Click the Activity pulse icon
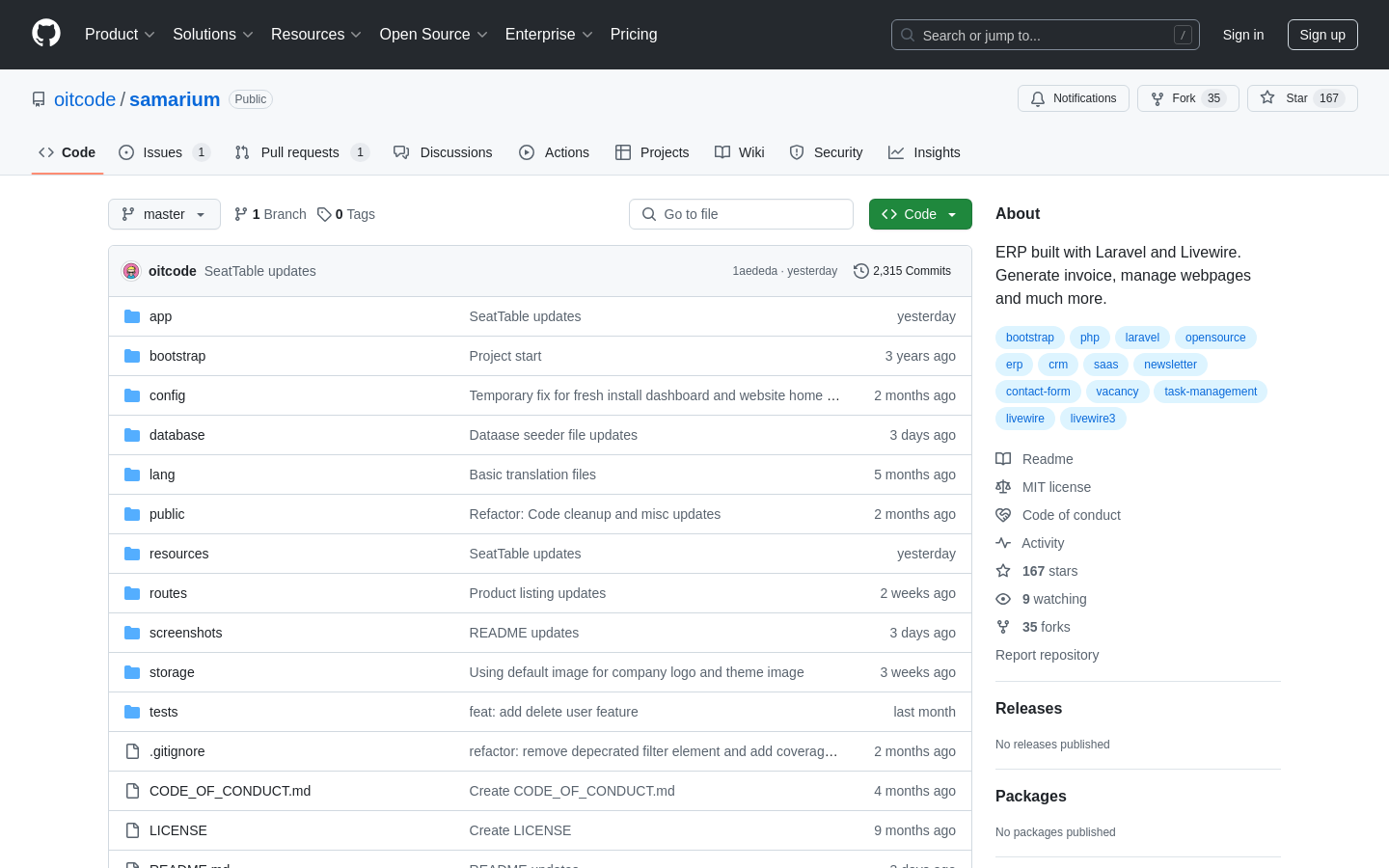This screenshot has height=868, width=1389. pyautogui.click(x=1003, y=543)
